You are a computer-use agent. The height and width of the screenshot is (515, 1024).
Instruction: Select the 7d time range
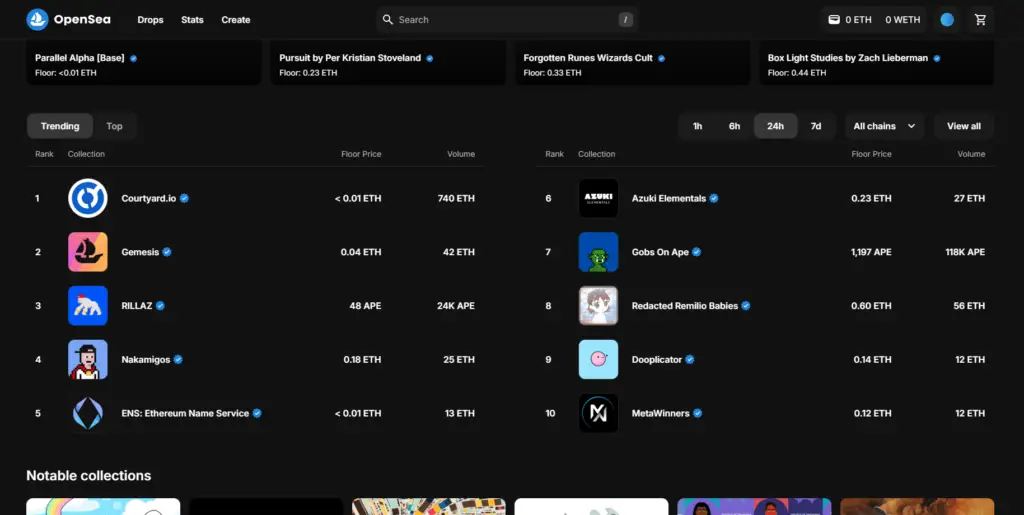tap(816, 126)
